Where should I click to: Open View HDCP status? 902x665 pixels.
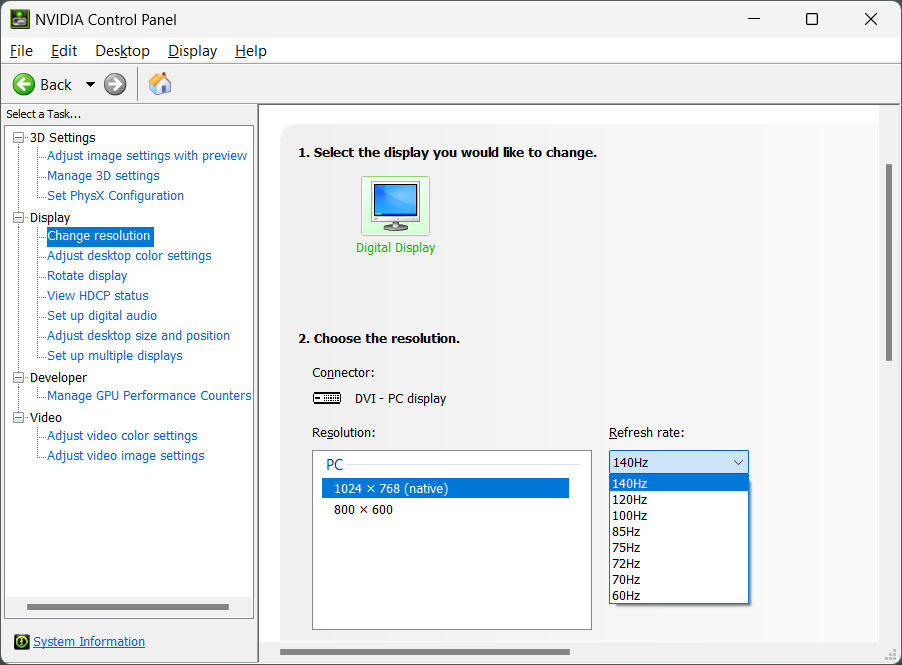coord(98,296)
